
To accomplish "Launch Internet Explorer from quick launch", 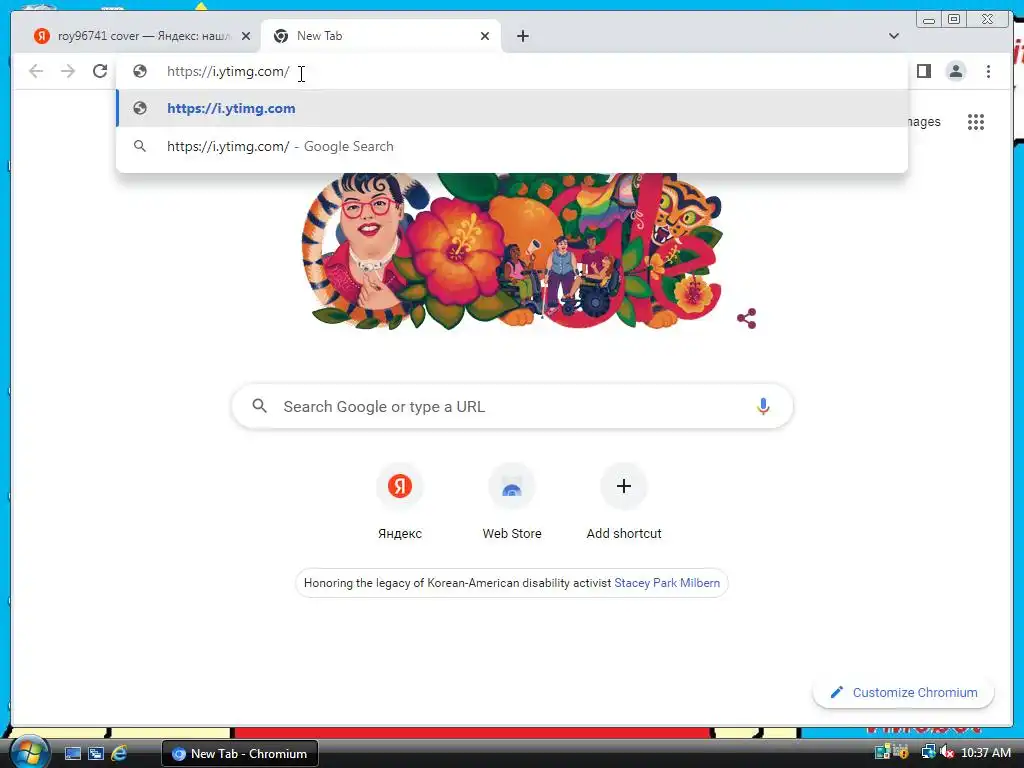I will coord(119,753).
